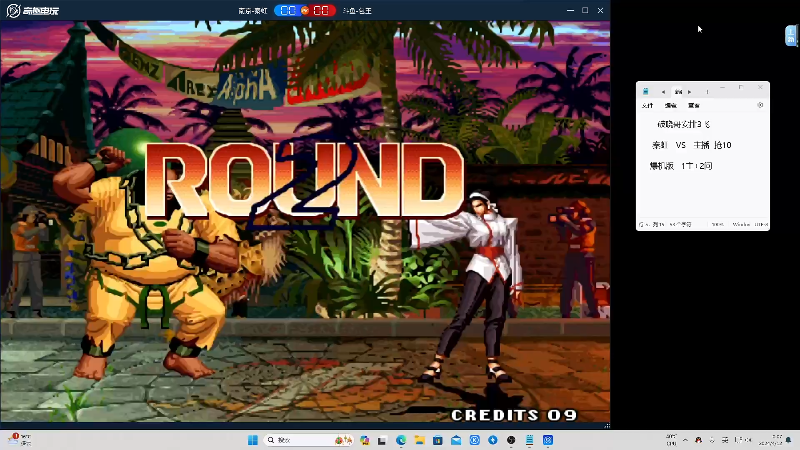Open the weather widget on the taskbar
The height and width of the screenshot is (450, 800).
[20, 440]
